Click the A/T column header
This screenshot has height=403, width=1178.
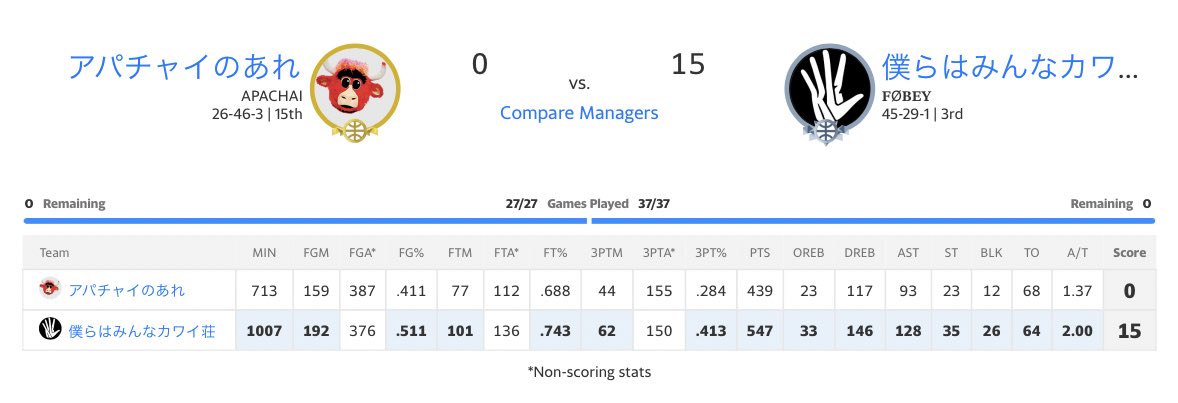point(1077,253)
